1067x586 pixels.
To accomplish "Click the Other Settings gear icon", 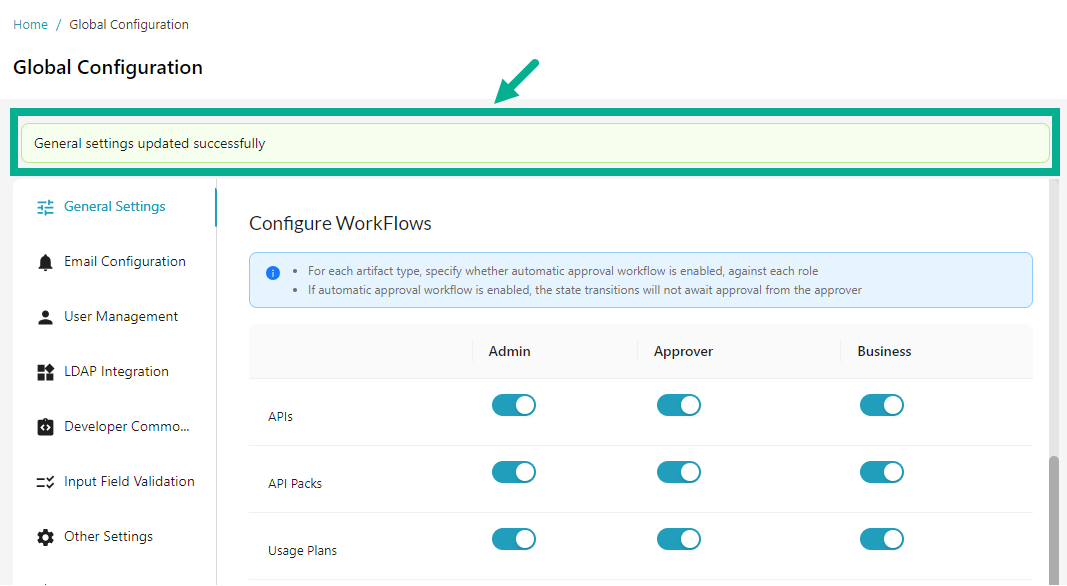I will pos(44,536).
